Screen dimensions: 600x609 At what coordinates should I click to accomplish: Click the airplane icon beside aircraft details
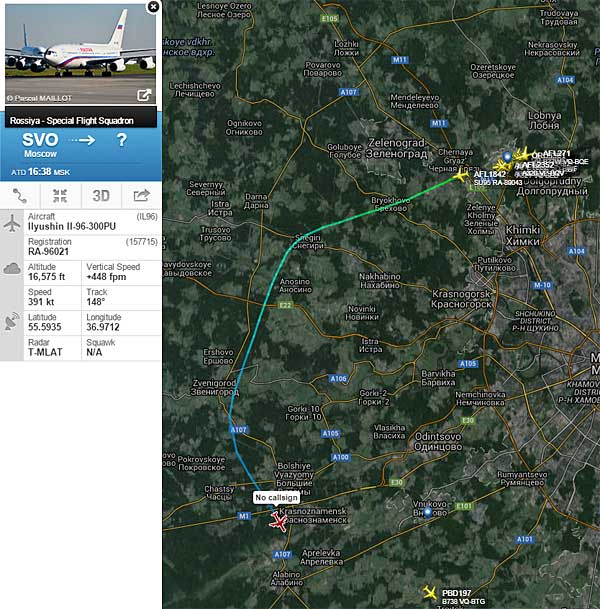(x=12, y=223)
